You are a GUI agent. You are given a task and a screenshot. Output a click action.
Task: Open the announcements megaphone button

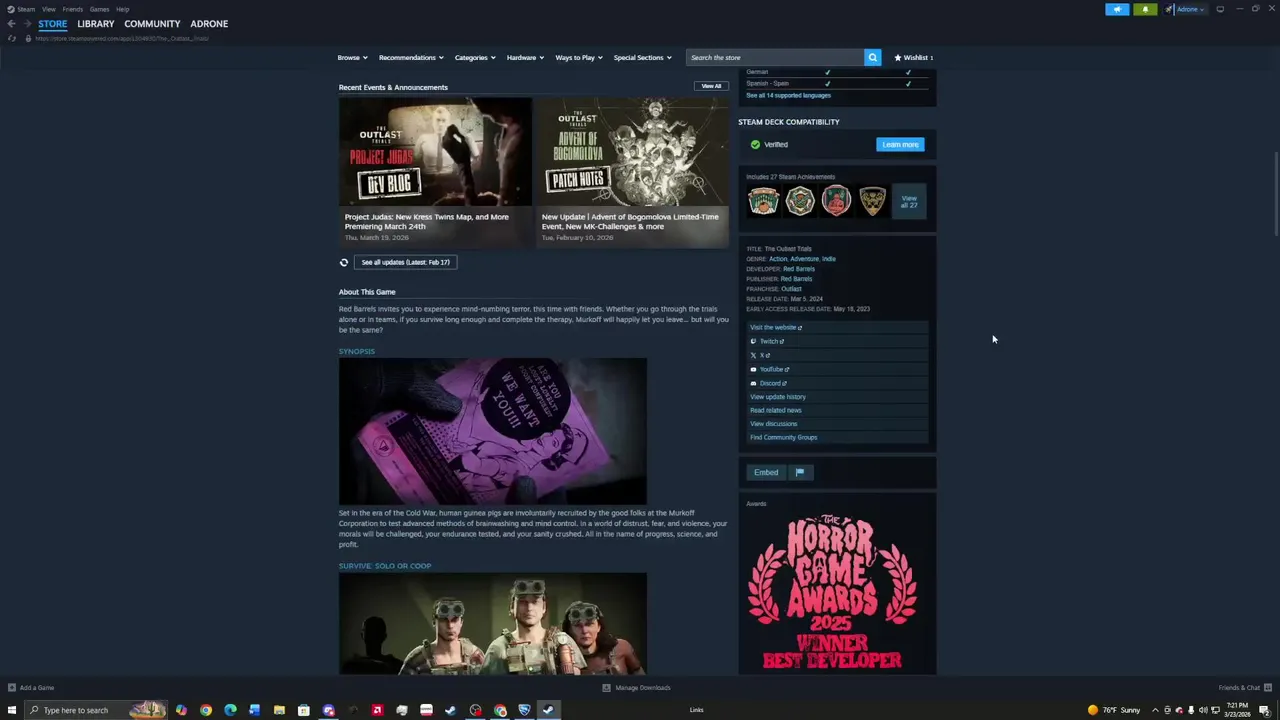click(x=1117, y=9)
